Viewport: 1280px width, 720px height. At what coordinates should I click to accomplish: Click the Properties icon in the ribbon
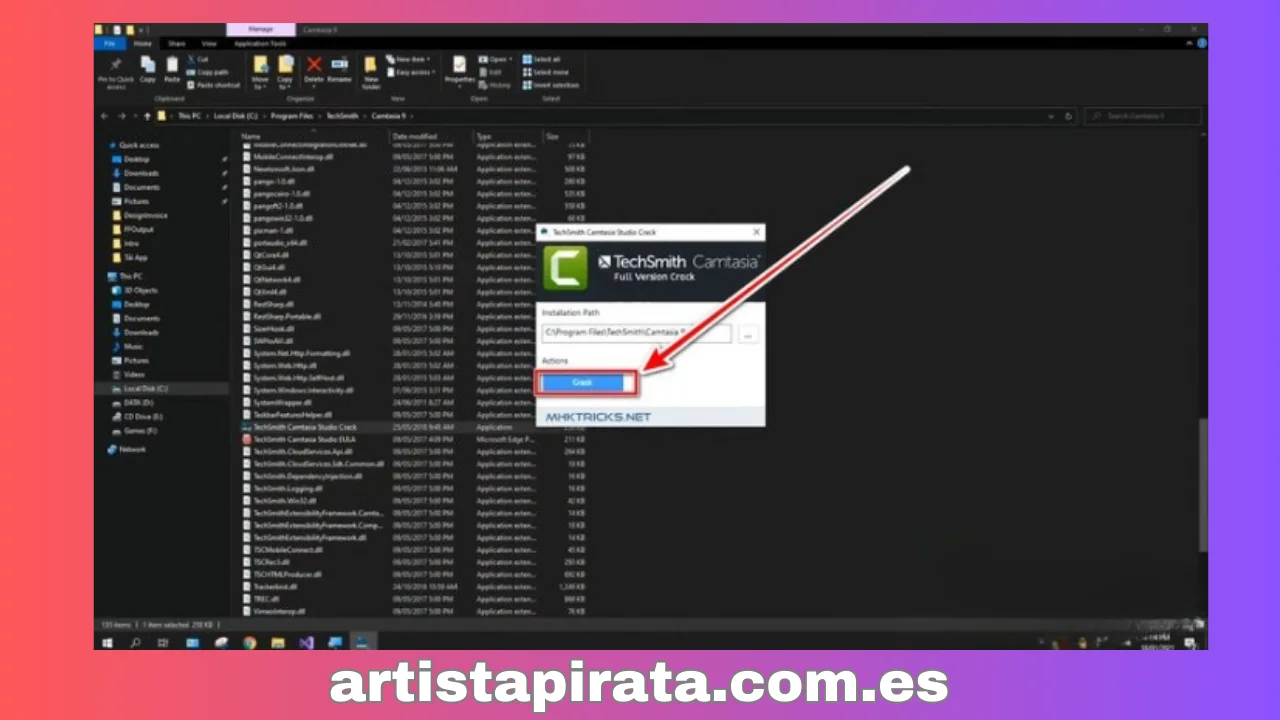click(x=459, y=65)
